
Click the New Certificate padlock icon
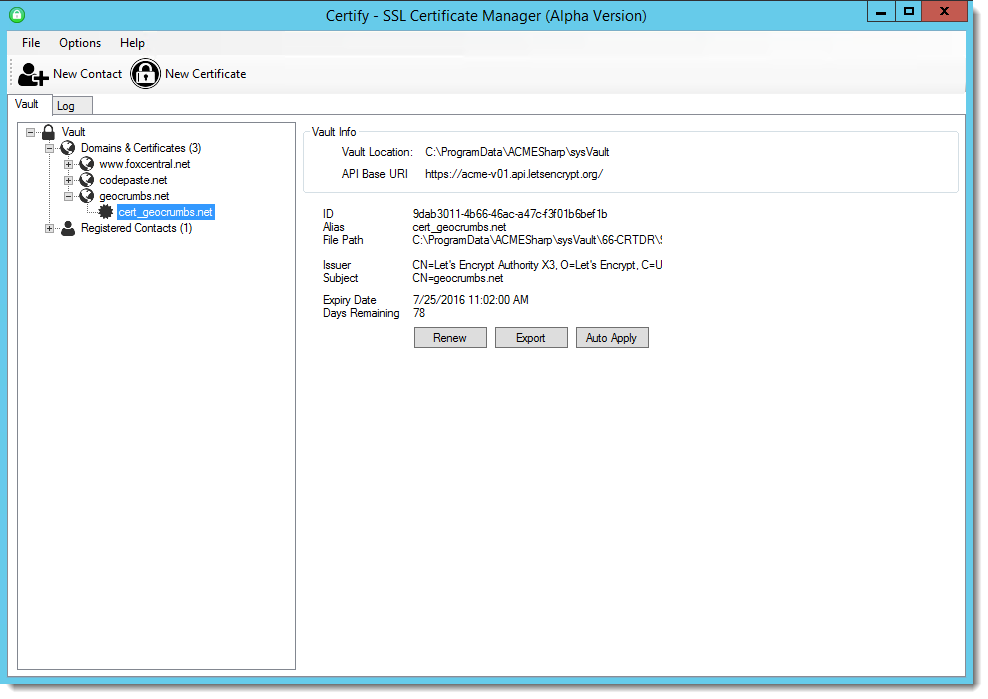pos(145,73)
